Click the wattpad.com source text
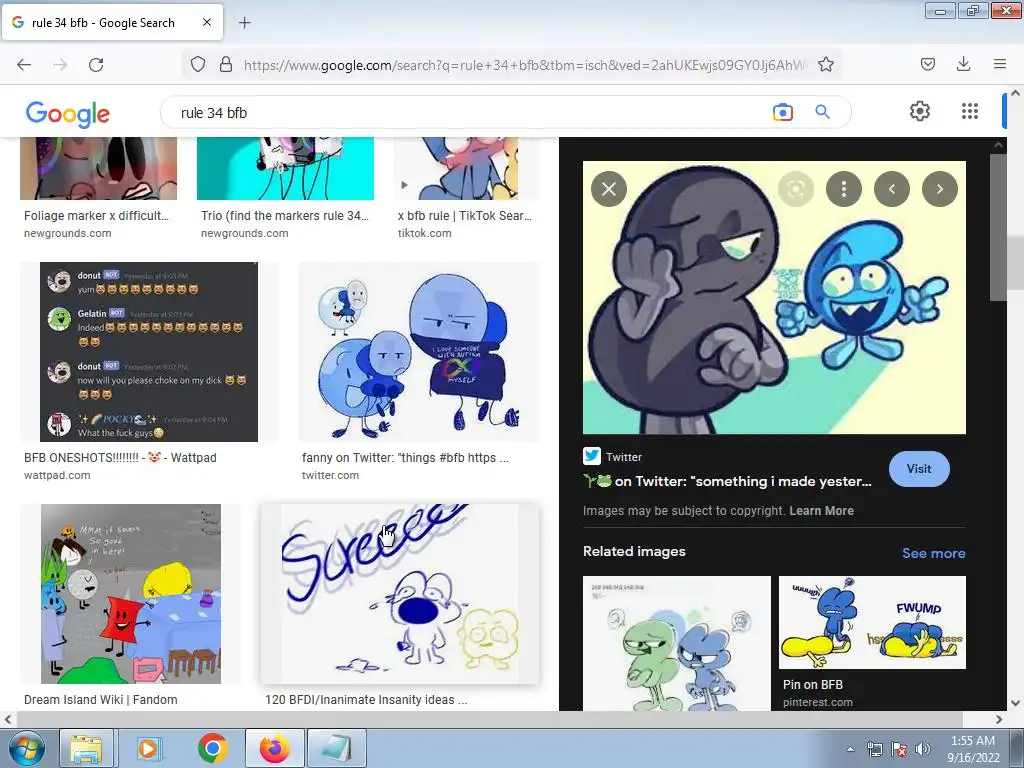 pos(57,475)
